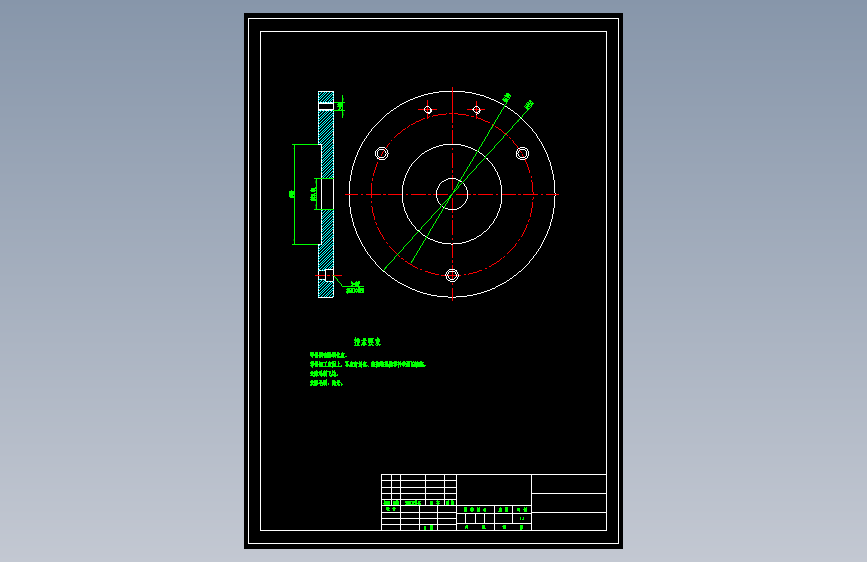Select the central bore circle in the front view
Viewport: 867px width, 562px height.
[452, 194]
